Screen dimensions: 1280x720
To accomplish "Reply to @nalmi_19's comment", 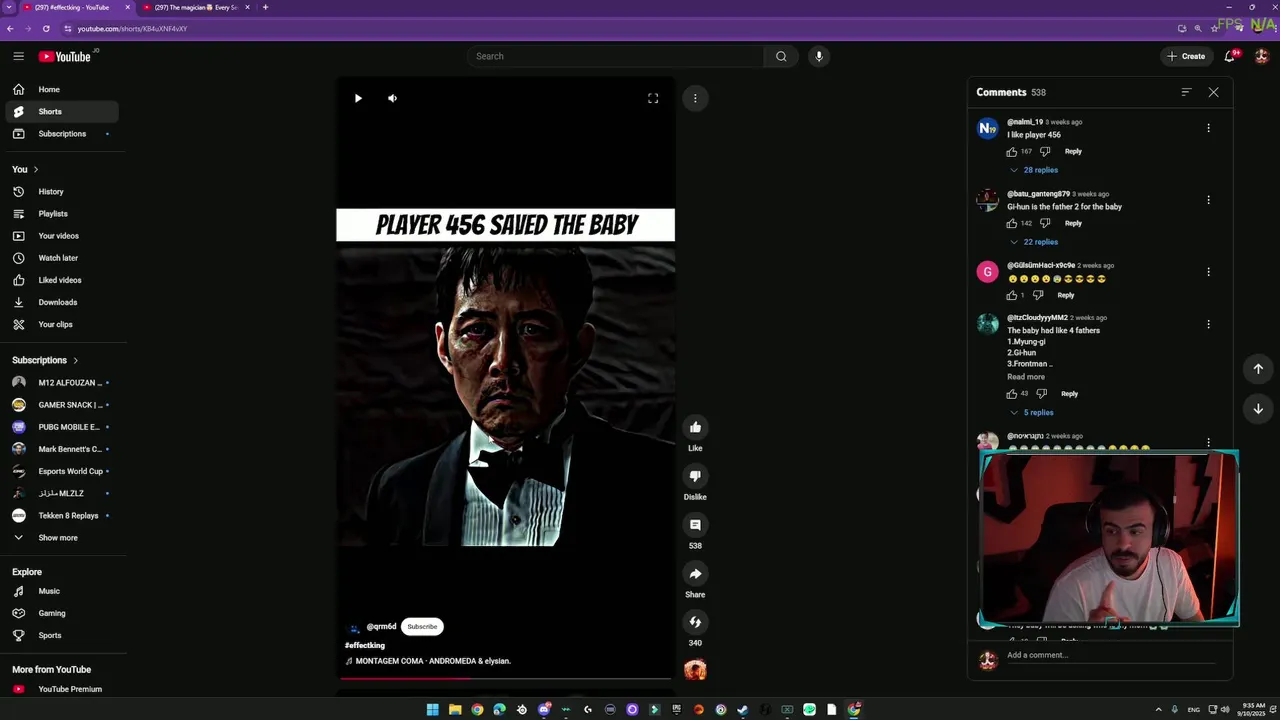I will point(1073,152).
